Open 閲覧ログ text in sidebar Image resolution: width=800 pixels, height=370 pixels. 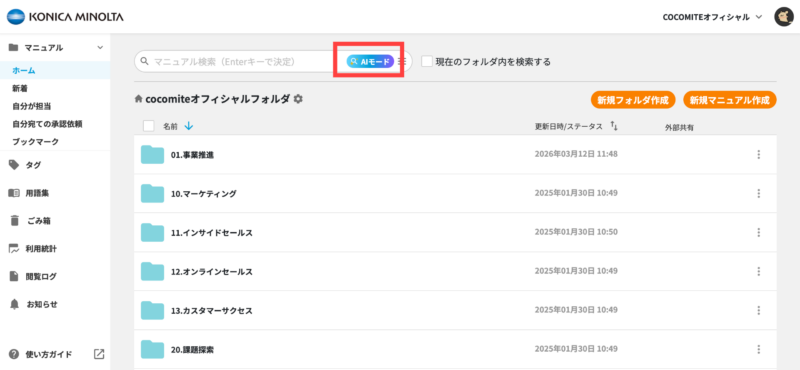41,277
